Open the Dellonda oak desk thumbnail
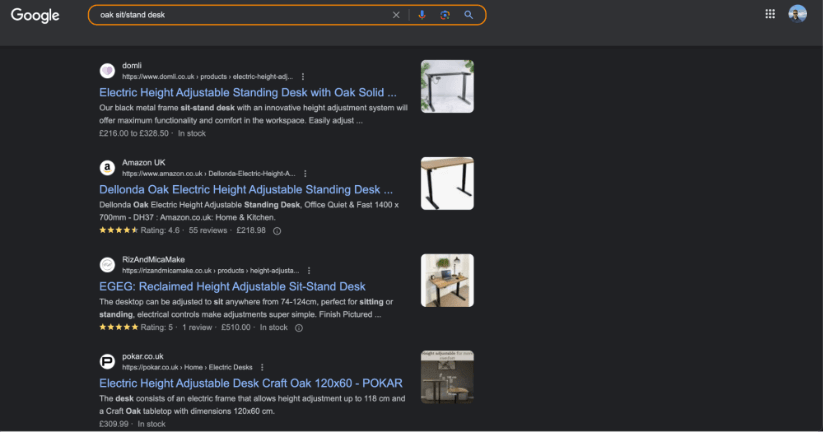 [x=447, y=184]
